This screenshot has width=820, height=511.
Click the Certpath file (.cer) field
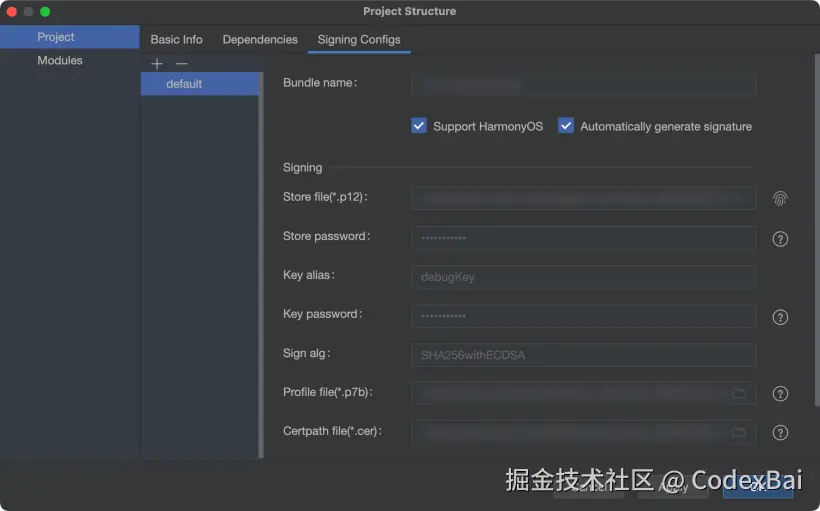(x=584, y=432)
